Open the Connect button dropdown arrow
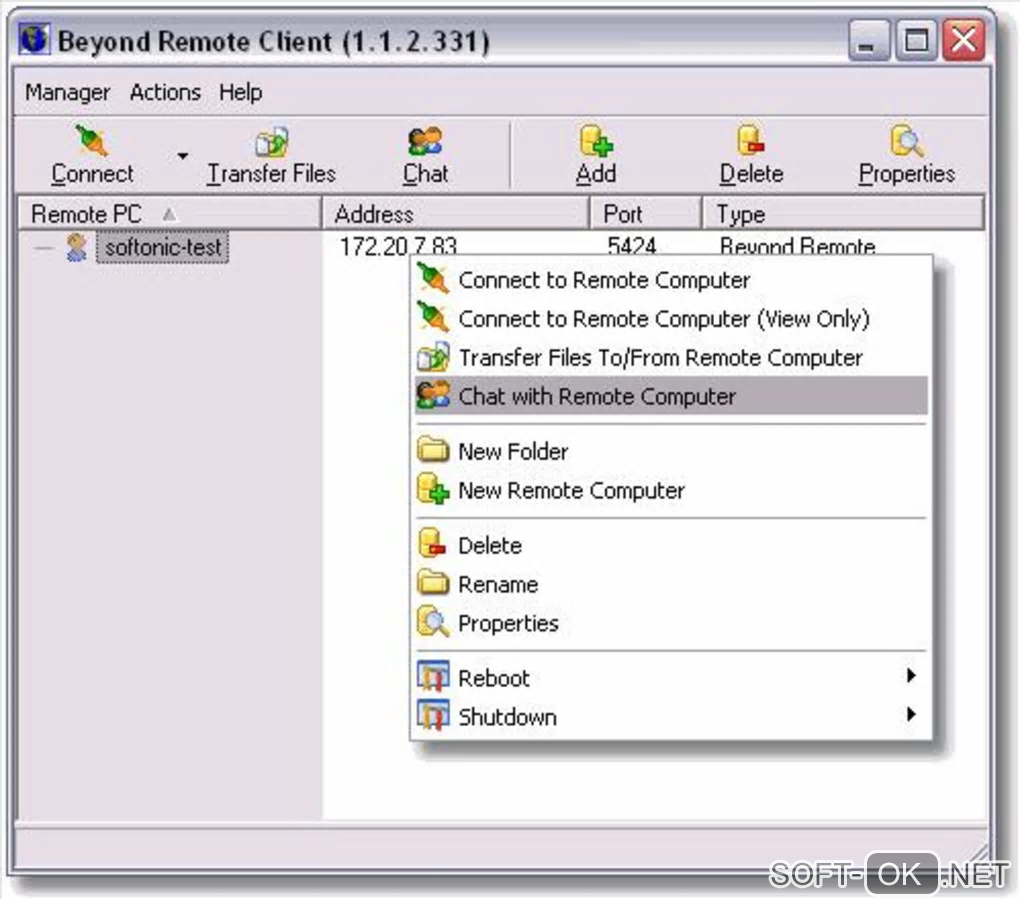Viewport: 1020px width, 899px height. point(183,156)
